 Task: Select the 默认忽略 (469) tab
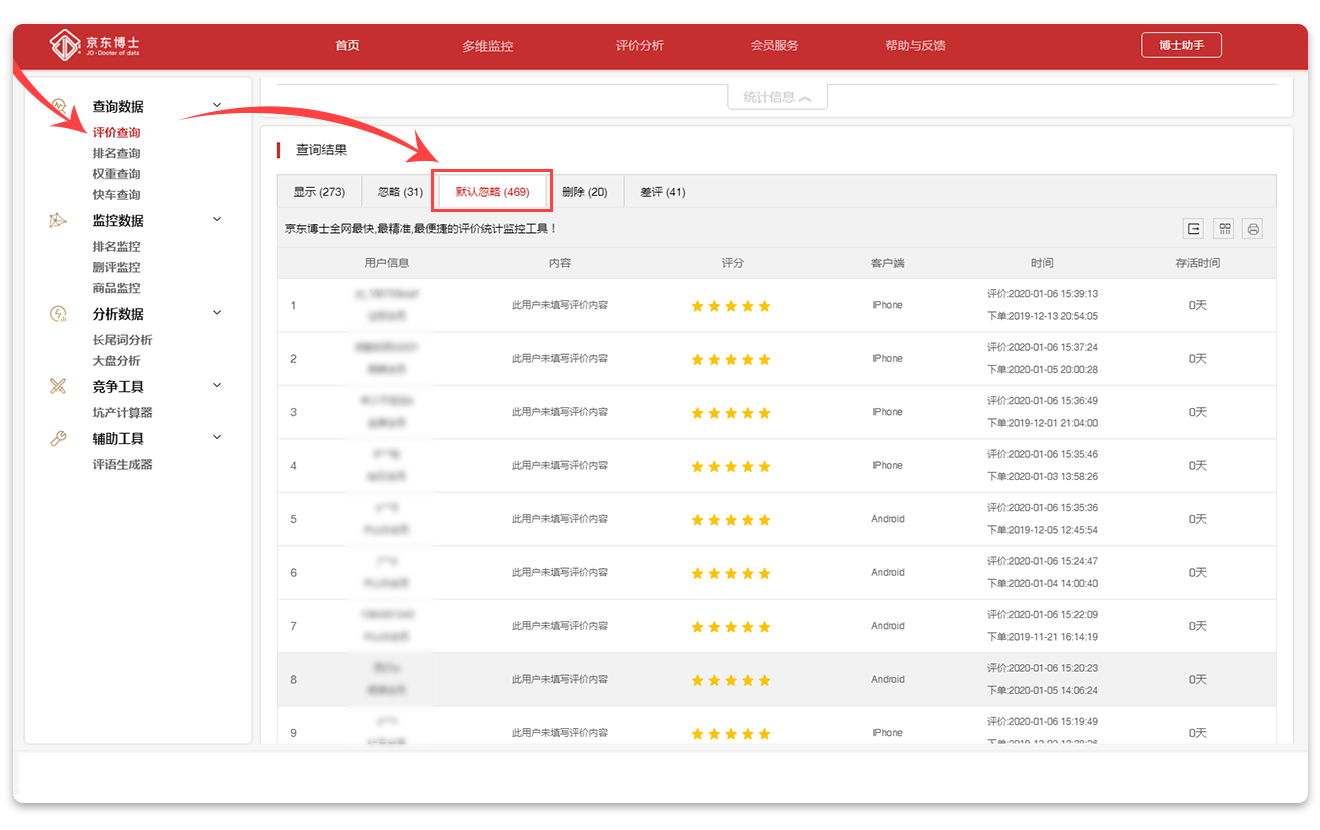(x=492, y=192)
